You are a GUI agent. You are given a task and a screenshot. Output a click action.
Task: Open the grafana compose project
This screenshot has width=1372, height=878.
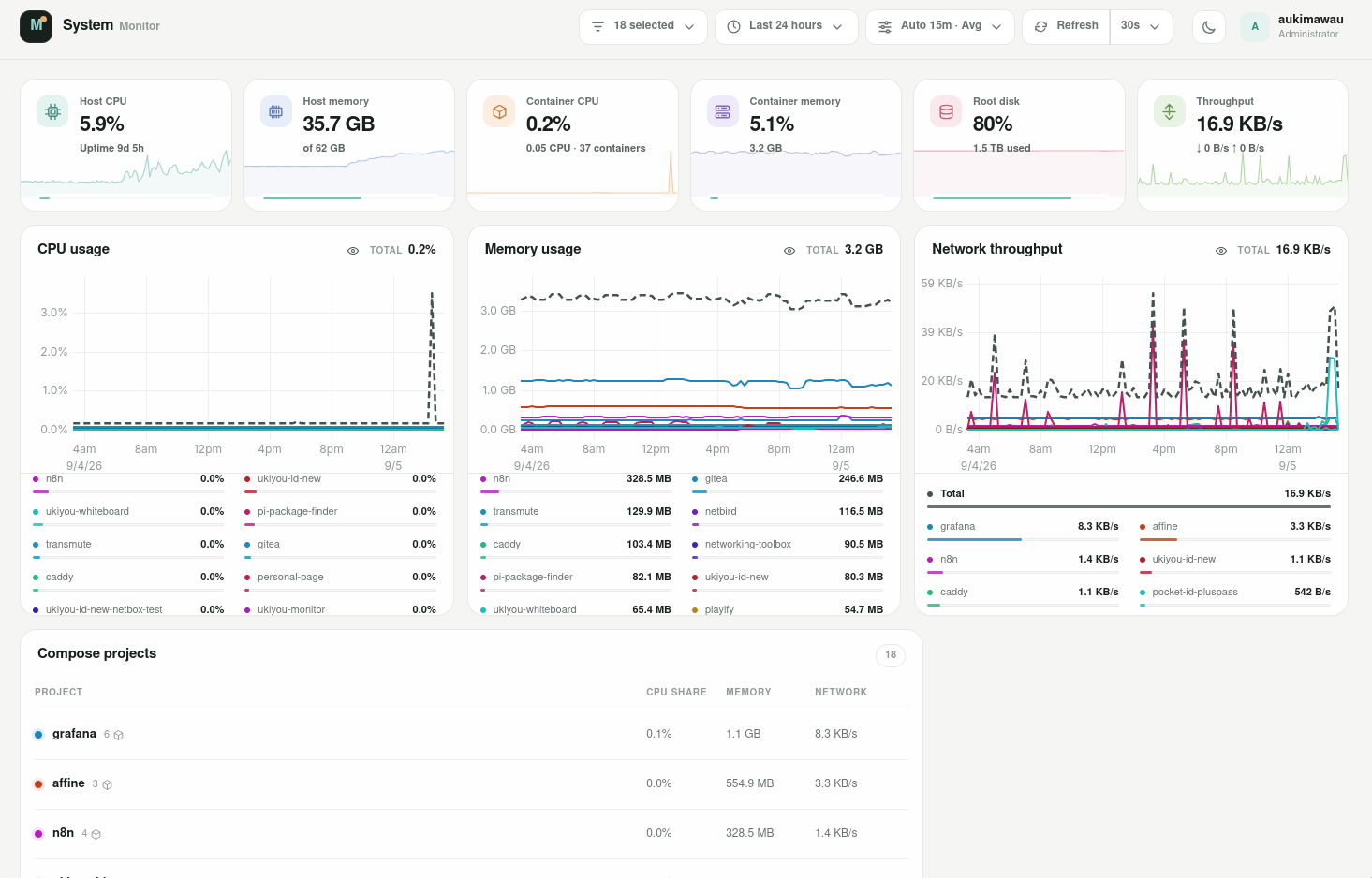click(x=471, y=734)
